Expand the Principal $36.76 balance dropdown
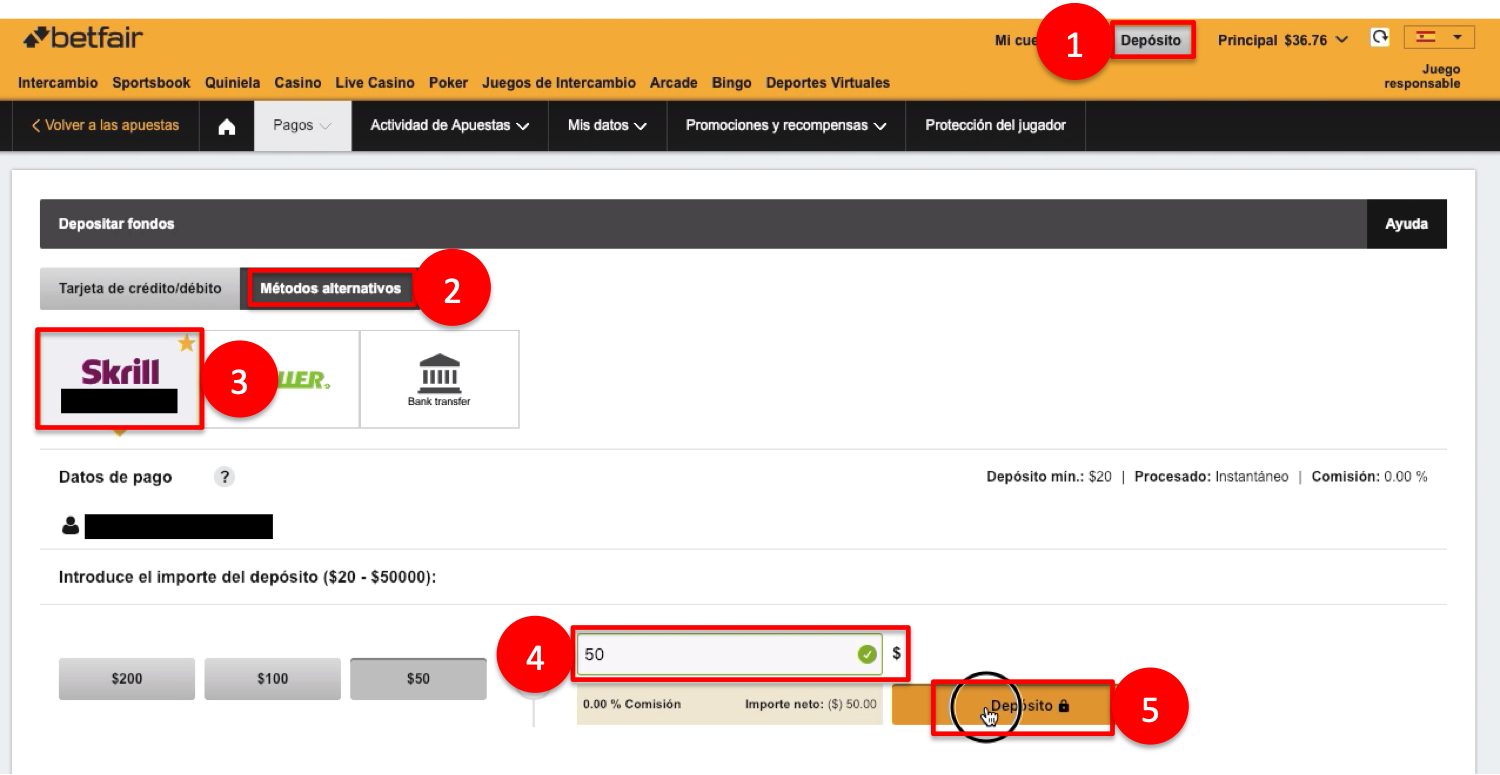The width and height of the screenshot is (1500, 775). pyautogui.click(x=1283, y=40)
